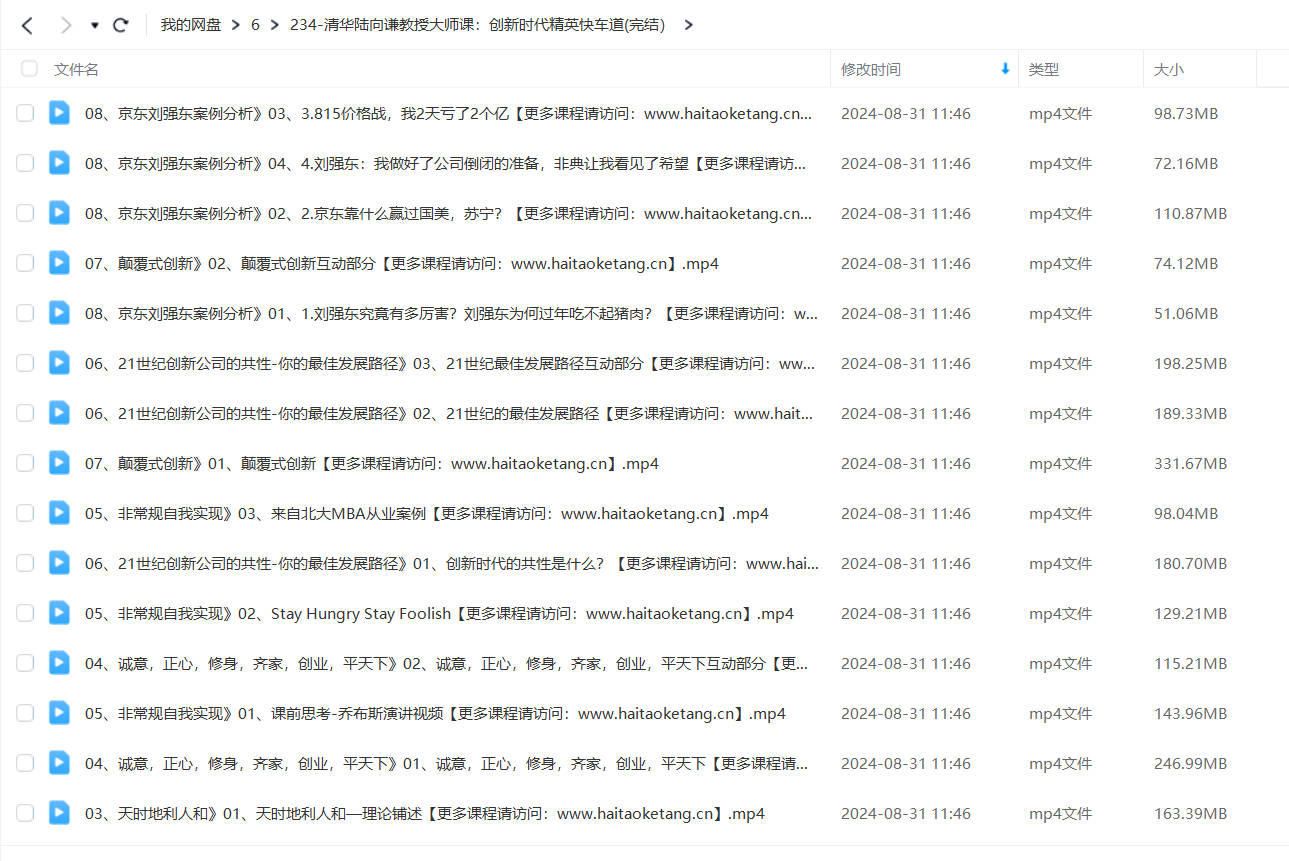Select file name 03、3.815价格战，我2天亏了2个亿

pos(448,114)
